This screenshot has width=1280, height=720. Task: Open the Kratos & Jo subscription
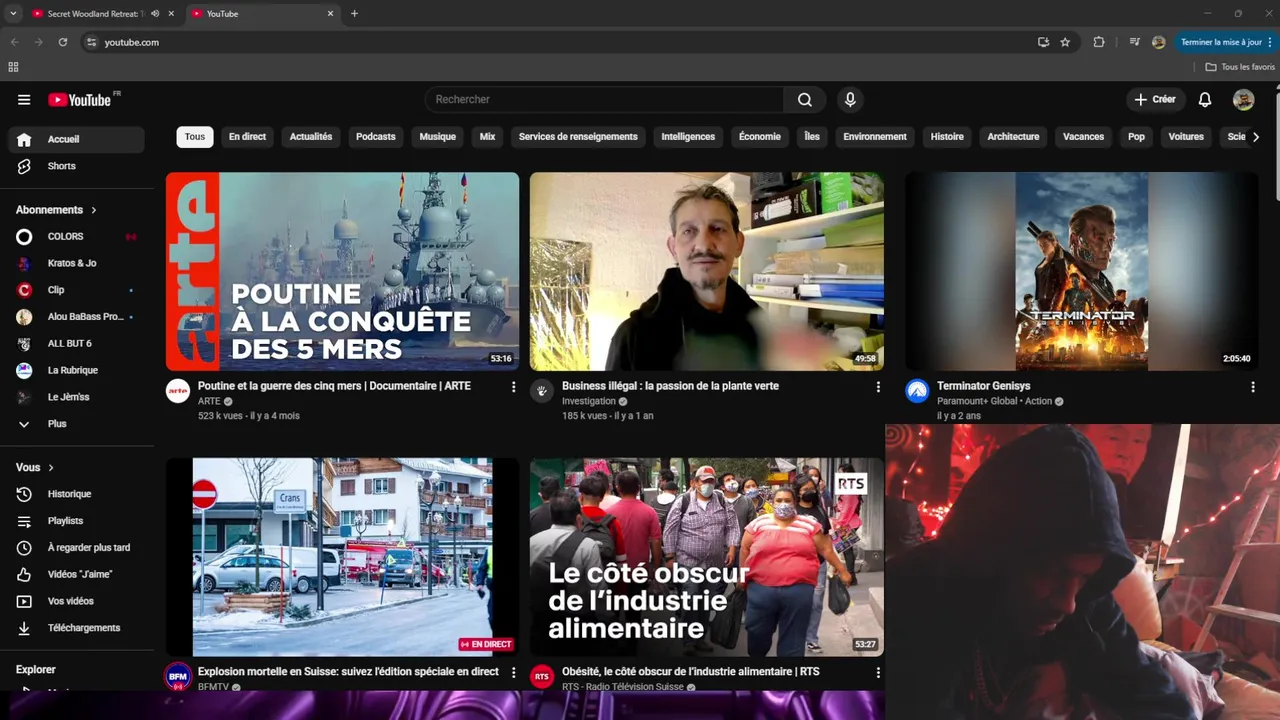(x=76, y=263)
